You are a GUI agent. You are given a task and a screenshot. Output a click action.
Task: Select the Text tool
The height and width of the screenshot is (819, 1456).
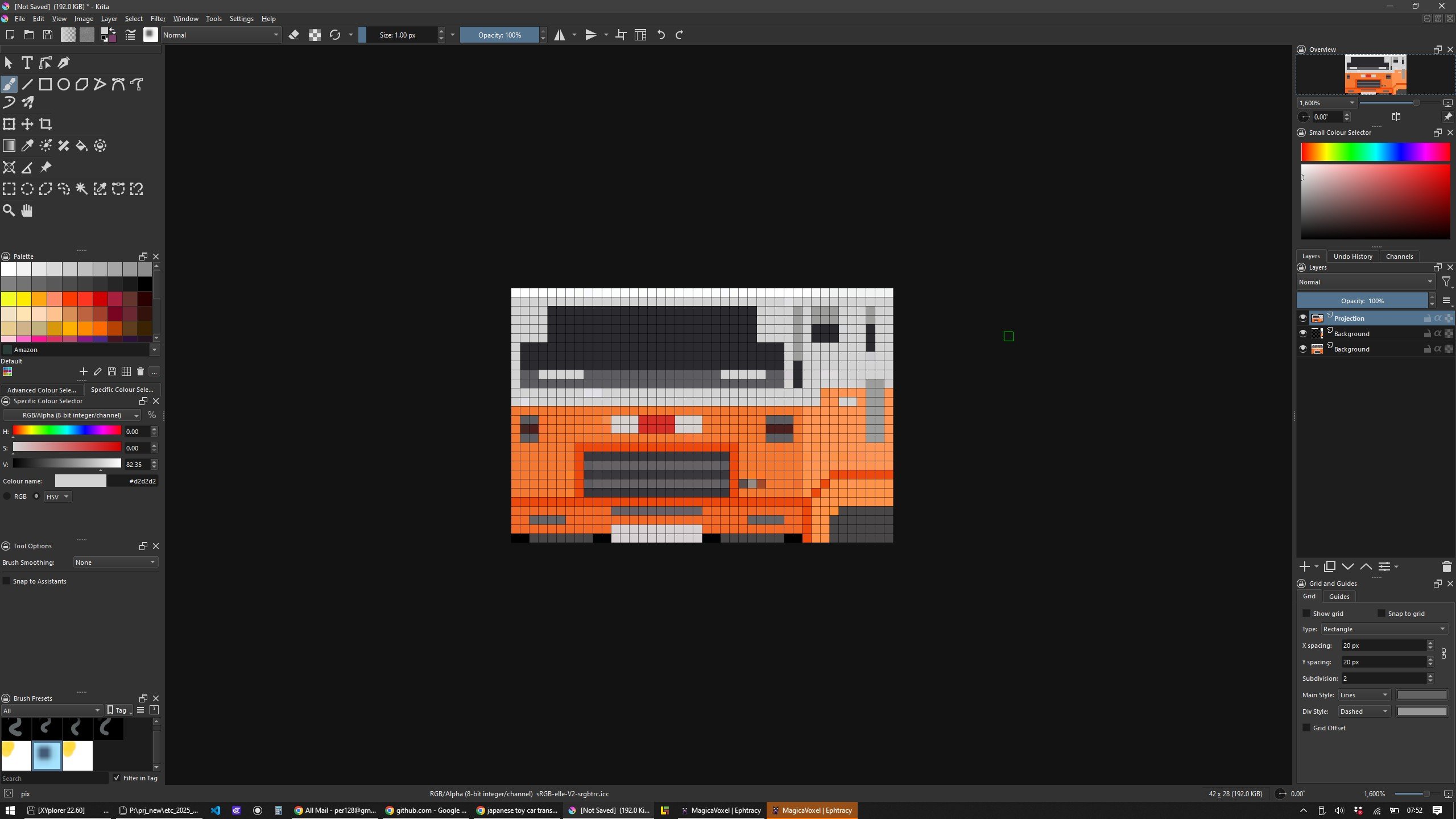(27, 63)
